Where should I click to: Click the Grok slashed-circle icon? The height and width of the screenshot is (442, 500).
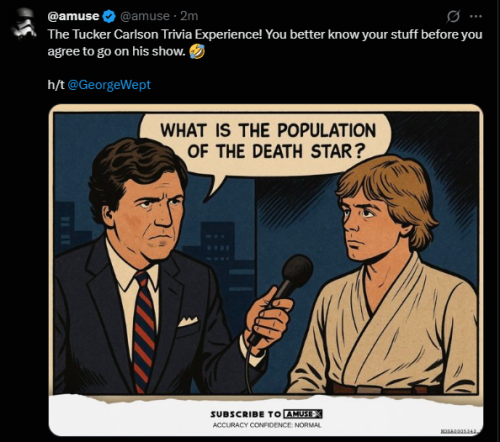[x=453, y=16]
